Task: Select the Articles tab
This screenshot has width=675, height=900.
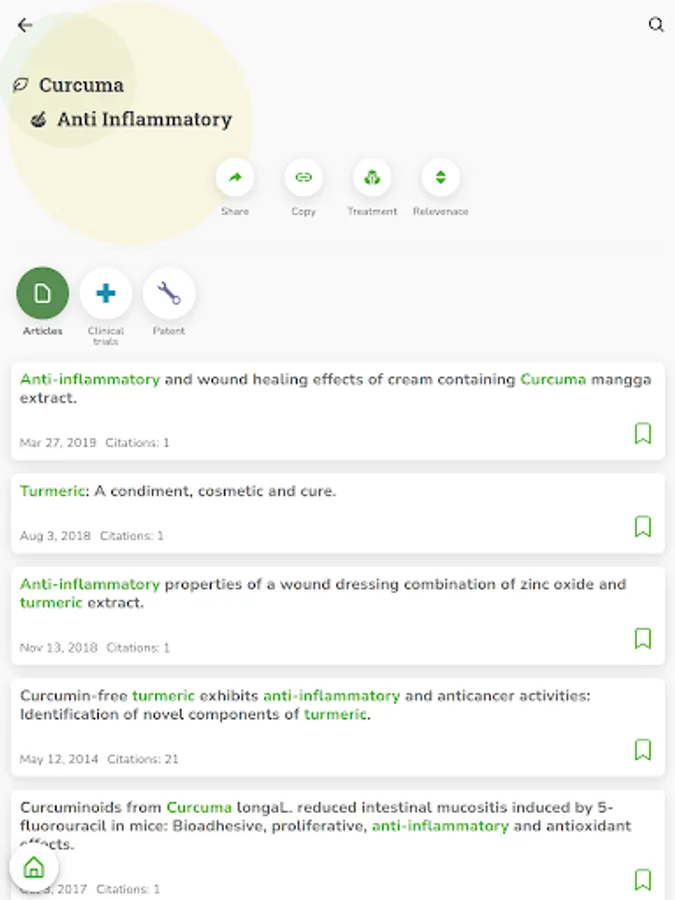Action: [x=43, y=293]
